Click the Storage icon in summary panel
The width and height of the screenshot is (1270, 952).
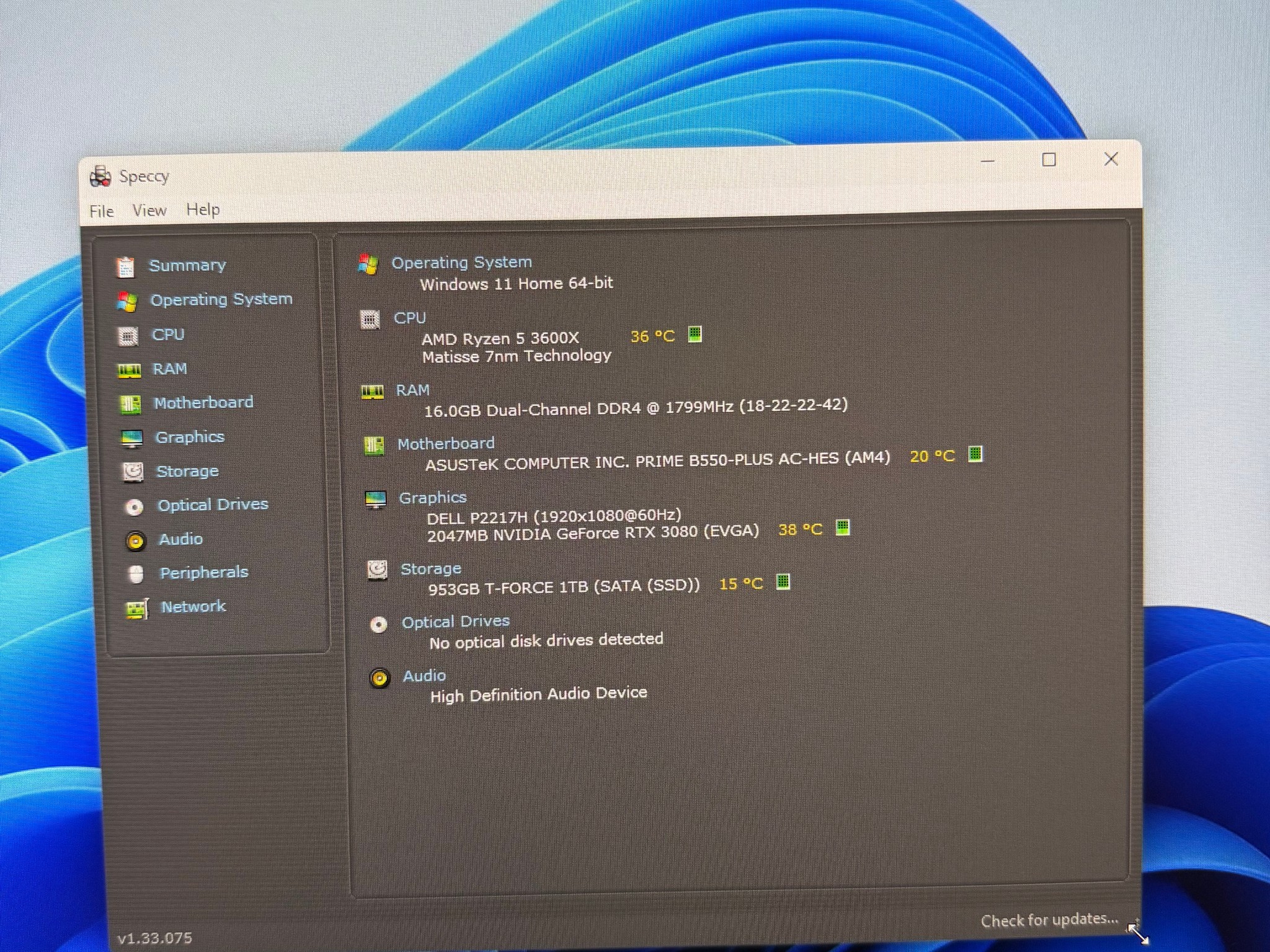[x=377, y=570]
